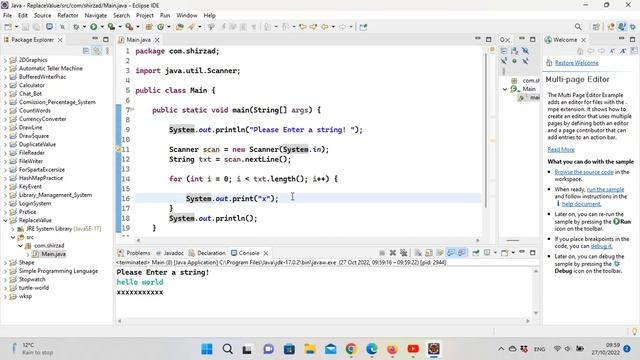Screen dimensions: 640x360
Task: Switch to the Javadoc tab
Action: click(170, 253)
